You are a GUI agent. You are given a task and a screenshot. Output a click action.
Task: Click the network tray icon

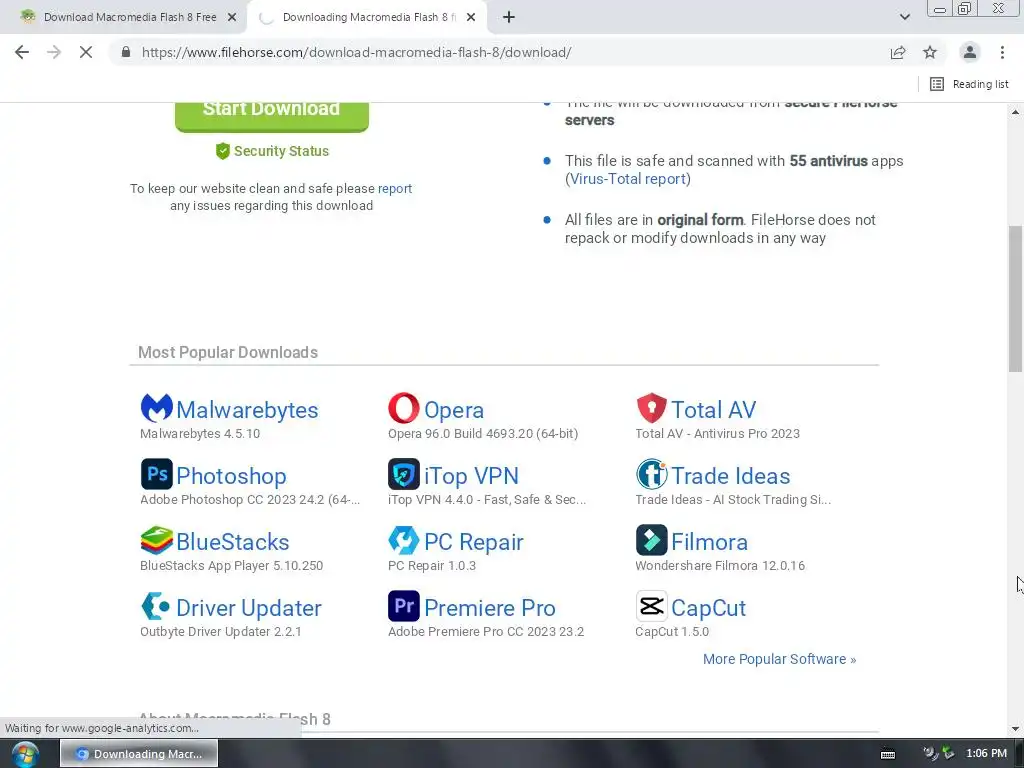click(931, 754)
